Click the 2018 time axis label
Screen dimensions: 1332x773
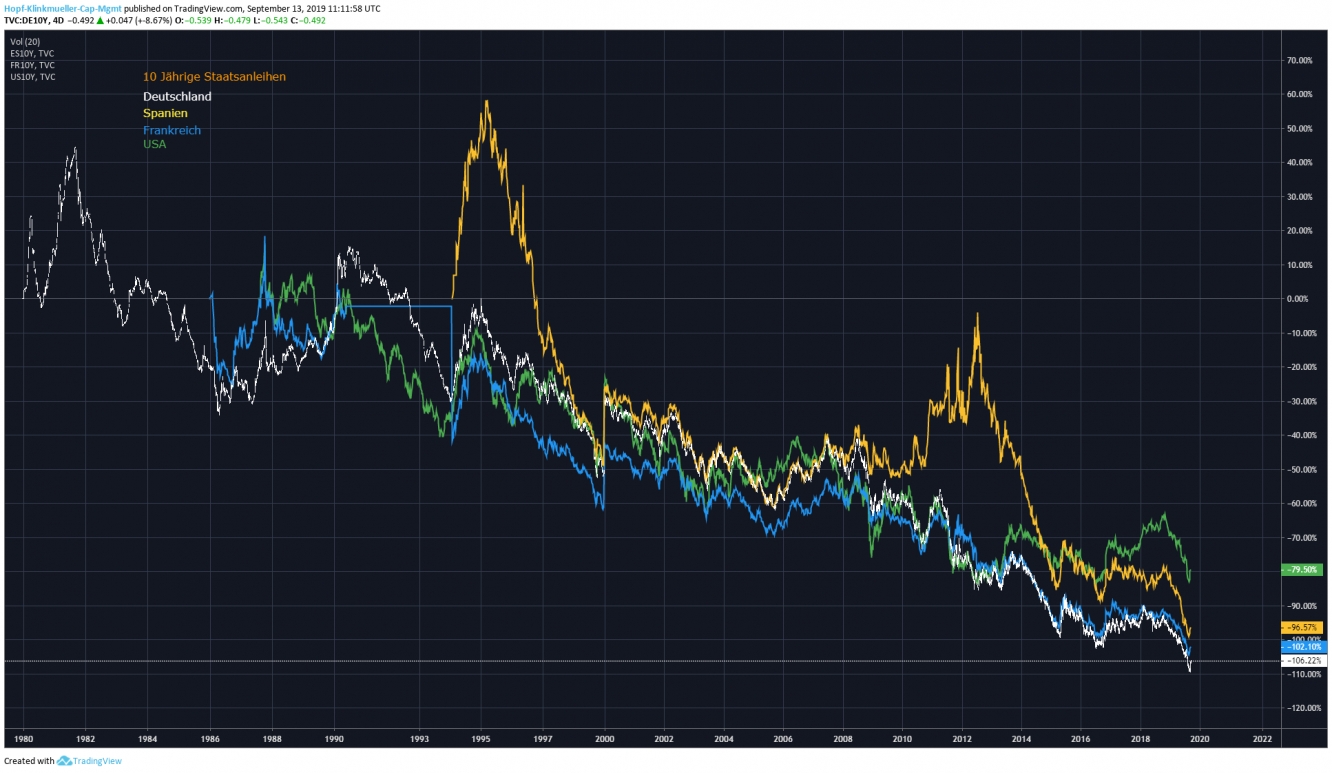1140,739
